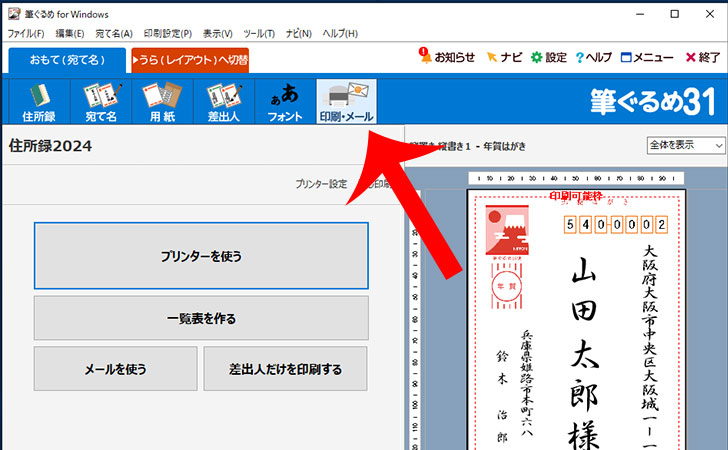Open the 表示(V) menu
Screen dimensions: 728x450
point(218,33)
